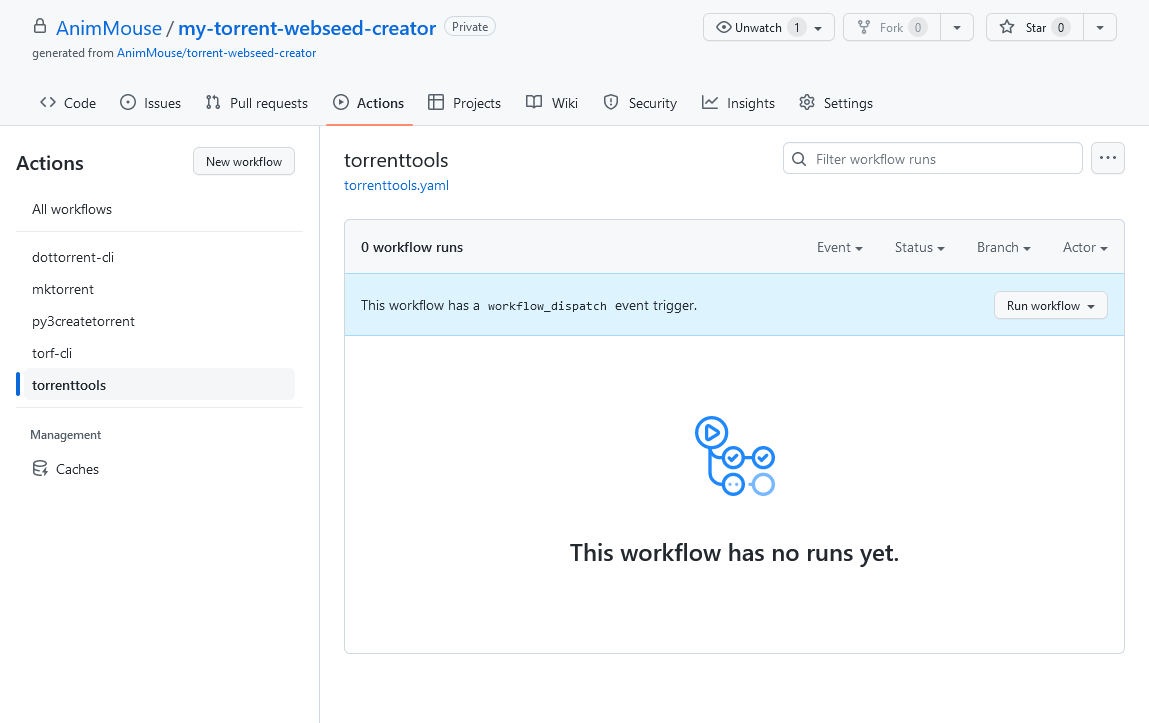Click the Wiki book icon
1149x723 pixels.
(x=534, y=103)
